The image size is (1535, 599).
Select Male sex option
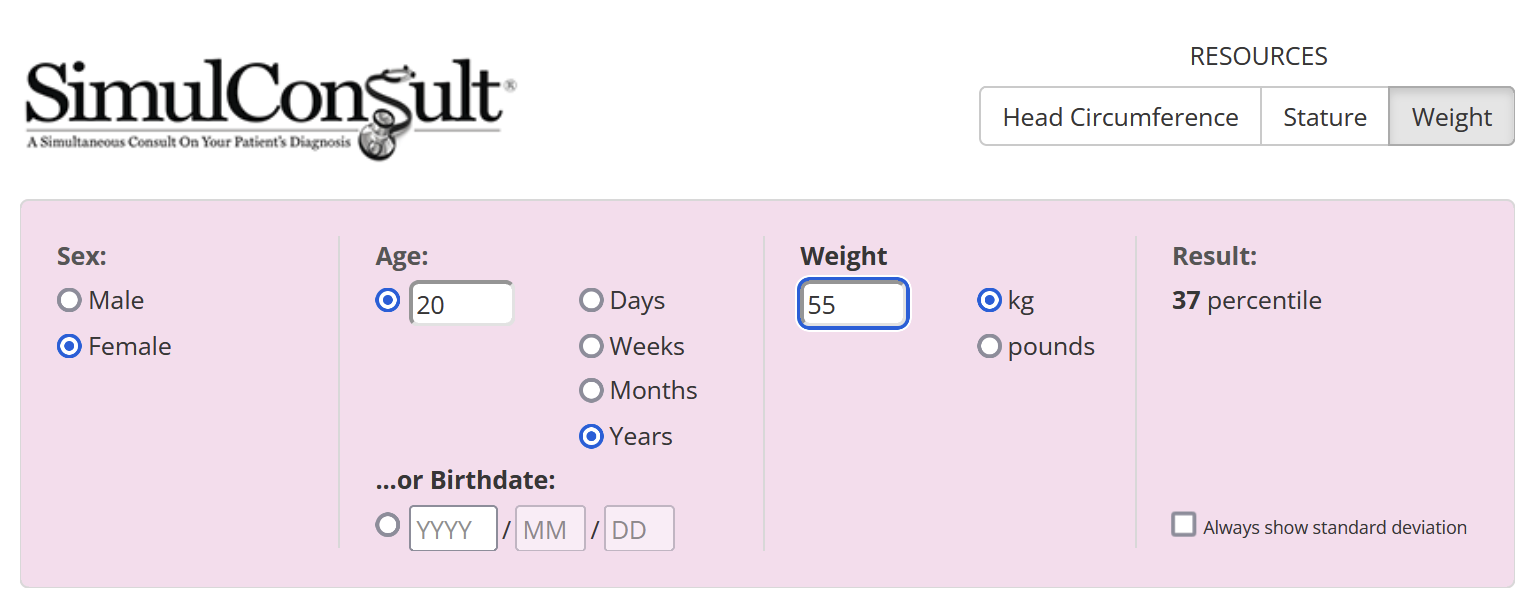pyautogui.click(x=69, y=300)
